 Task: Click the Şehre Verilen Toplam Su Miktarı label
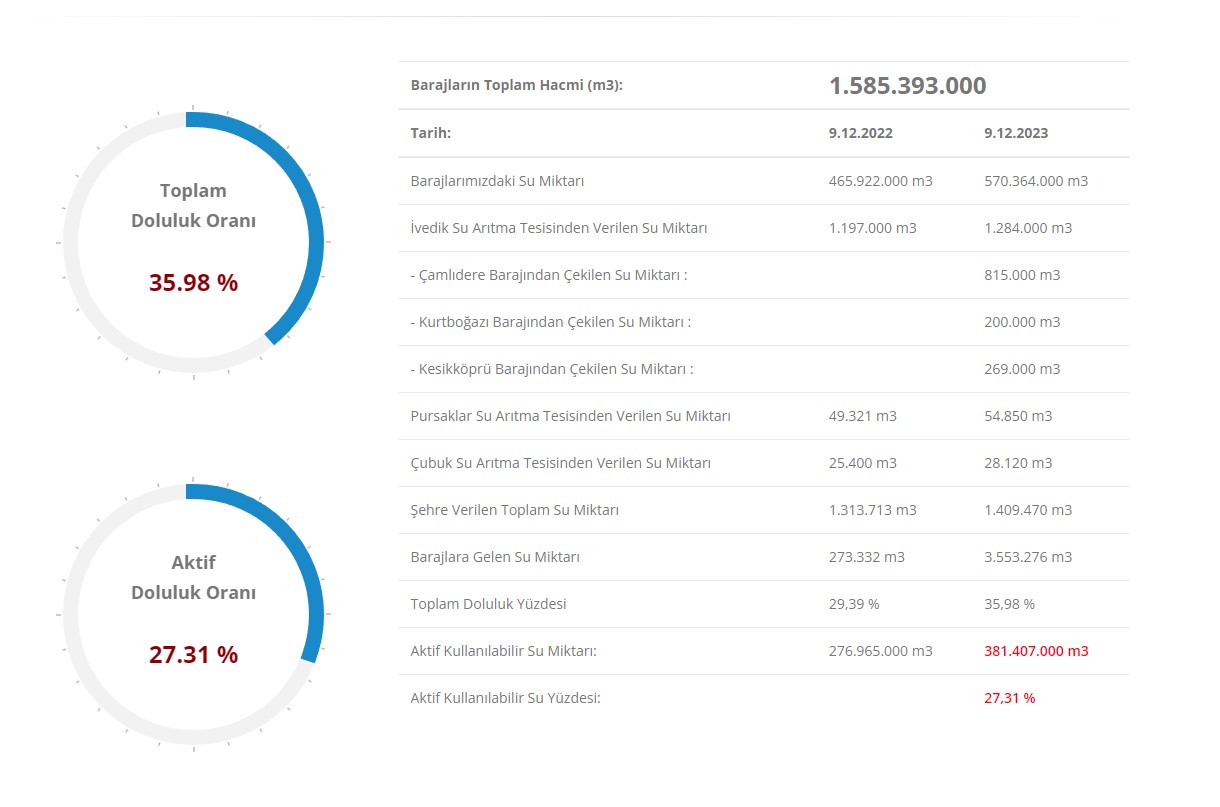[x=514, y=510]
